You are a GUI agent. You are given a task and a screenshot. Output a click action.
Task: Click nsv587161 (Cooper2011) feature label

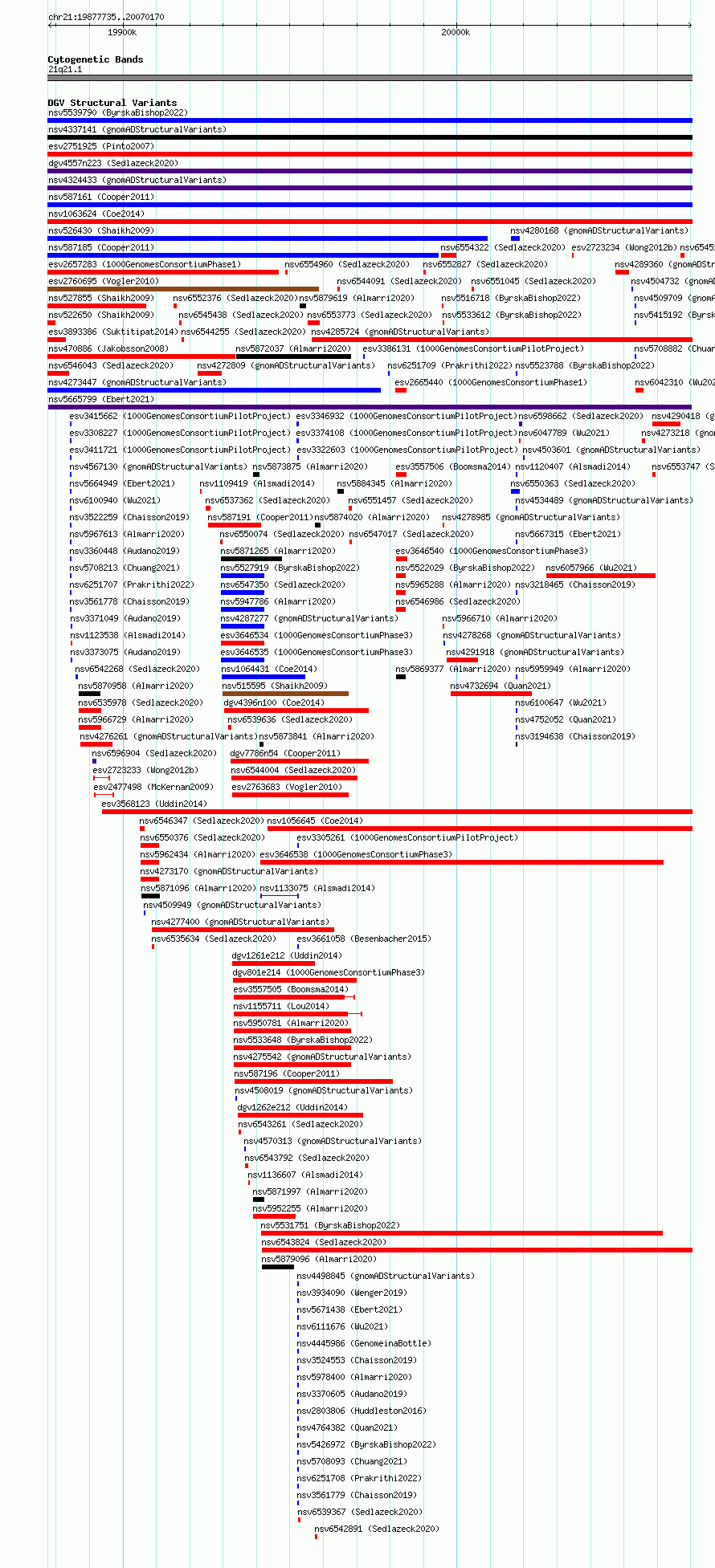pos(101,197)
